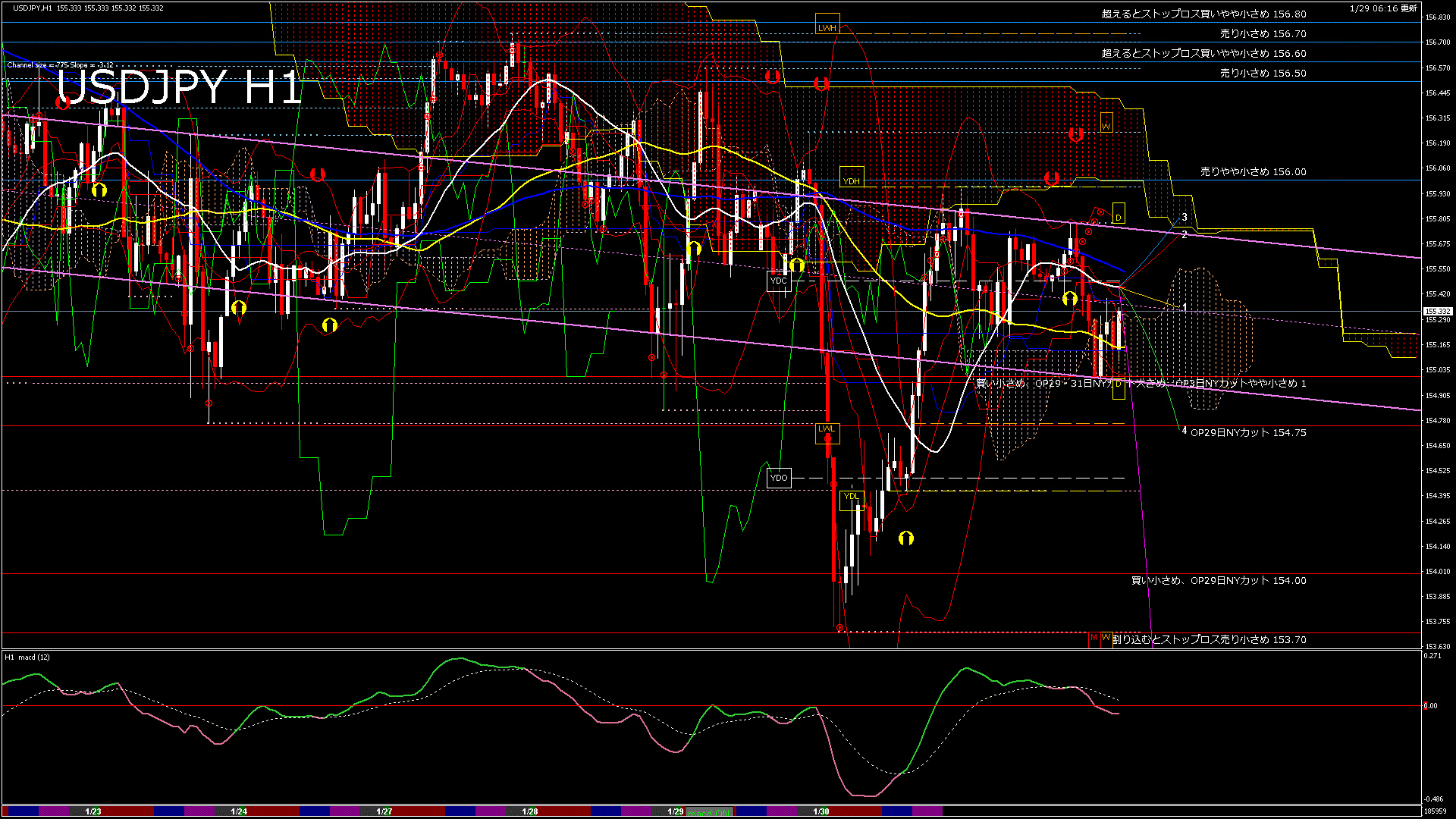This screenshot has height=819, width=1456.
Task: Jump to the 1/27 date marker
Action: point(384,811)
